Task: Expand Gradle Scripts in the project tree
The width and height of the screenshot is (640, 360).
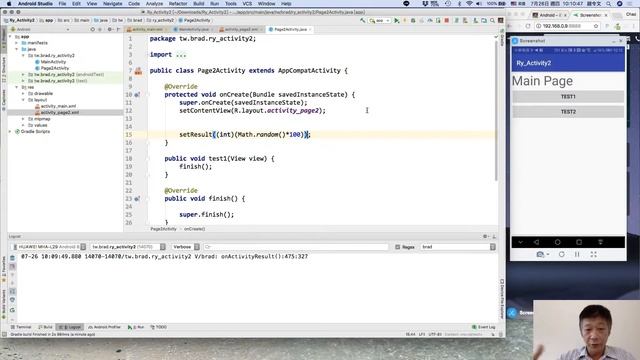Action: pos(10,131)
